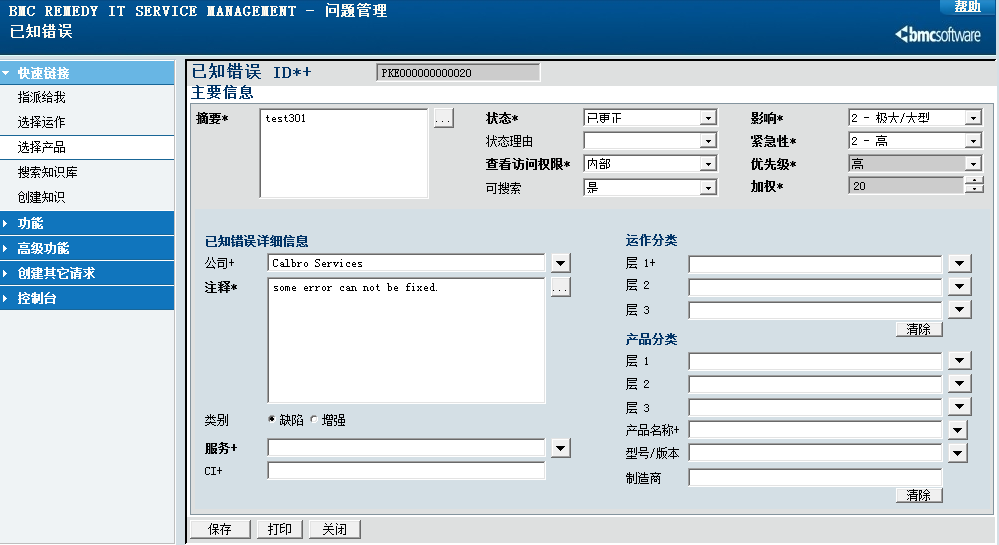Click the 加权 value field
The image size is (999, 545).
pyautogui.click(x=906, y=185)
